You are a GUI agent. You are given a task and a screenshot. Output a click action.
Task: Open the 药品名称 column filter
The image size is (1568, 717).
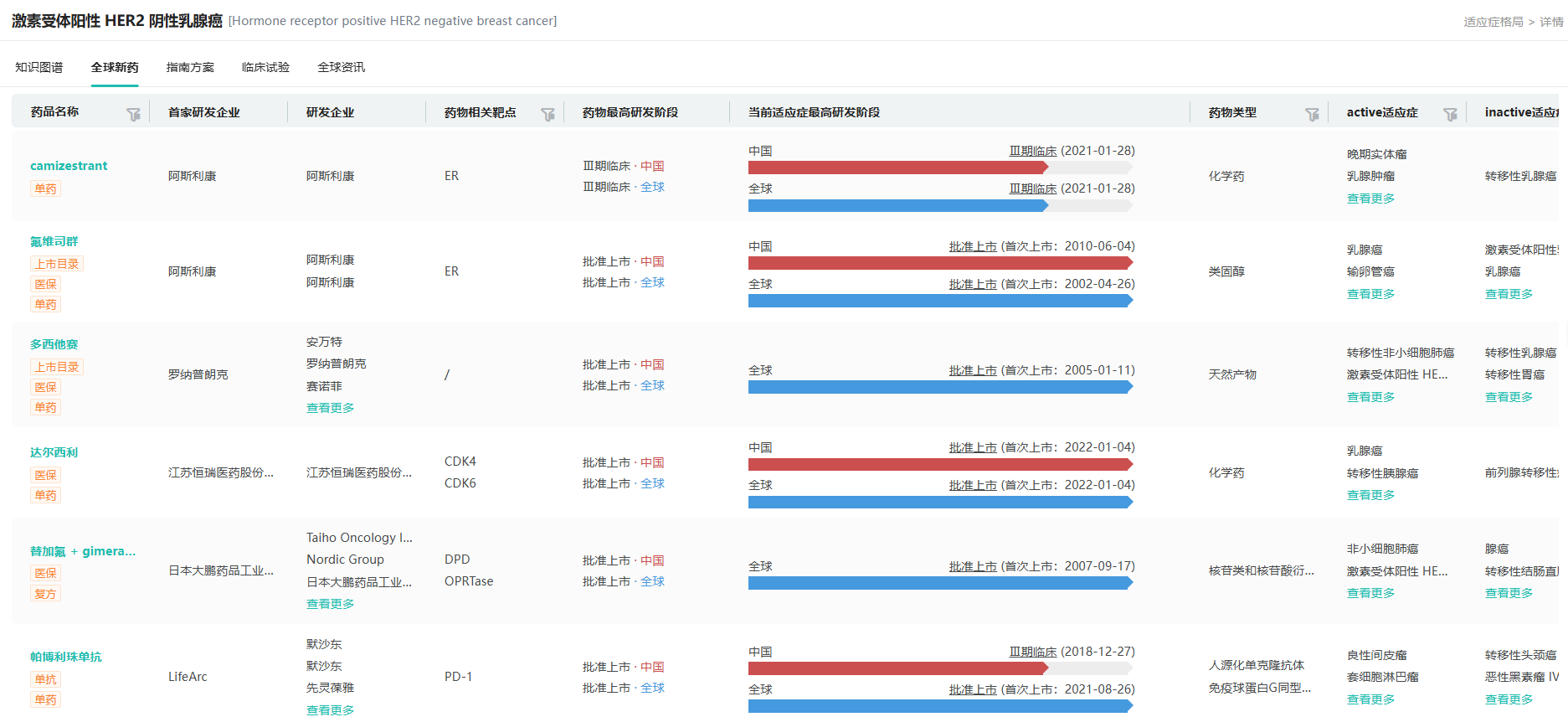tap(133, 114)
